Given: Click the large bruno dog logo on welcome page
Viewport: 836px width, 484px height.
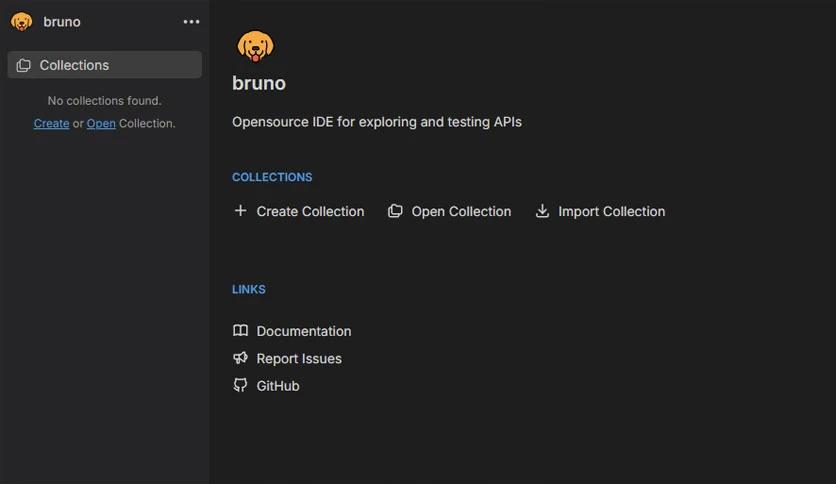Looking at the screenshot, I should [255, 46].
